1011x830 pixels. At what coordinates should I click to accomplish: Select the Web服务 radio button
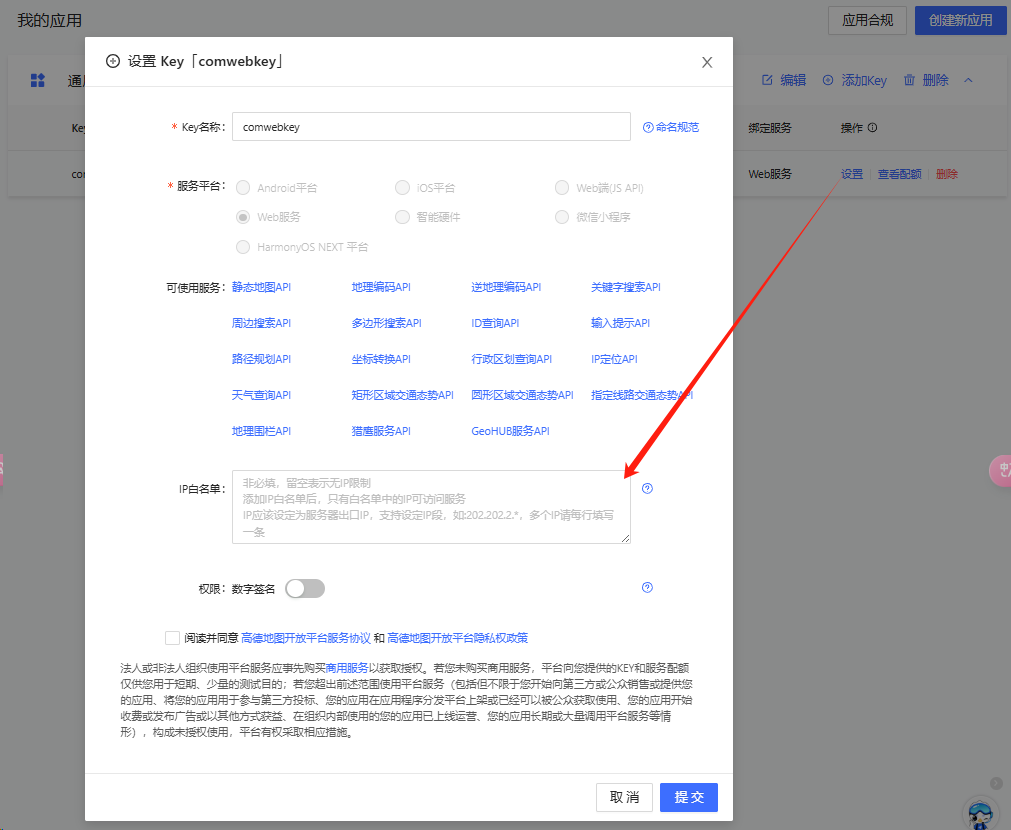point(243,217)
